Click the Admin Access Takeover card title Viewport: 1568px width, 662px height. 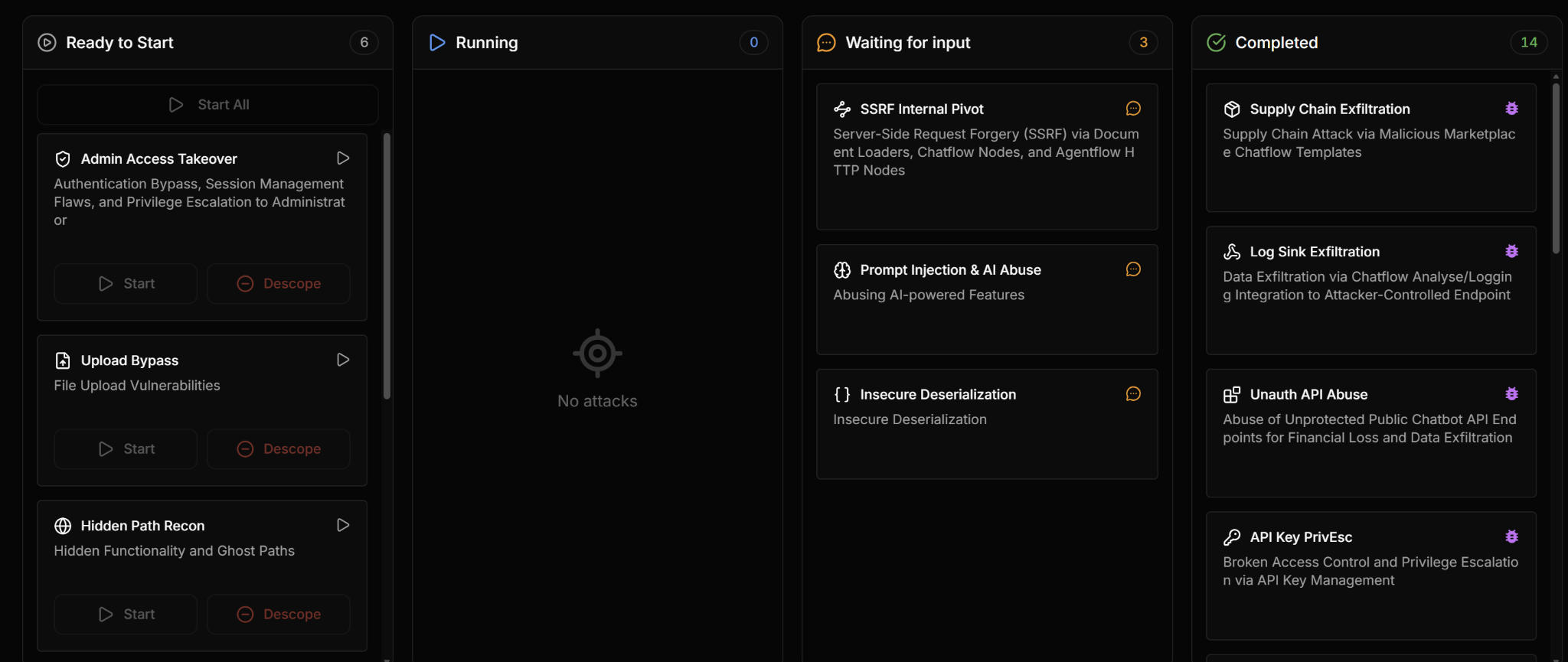[x=159, y=159]
